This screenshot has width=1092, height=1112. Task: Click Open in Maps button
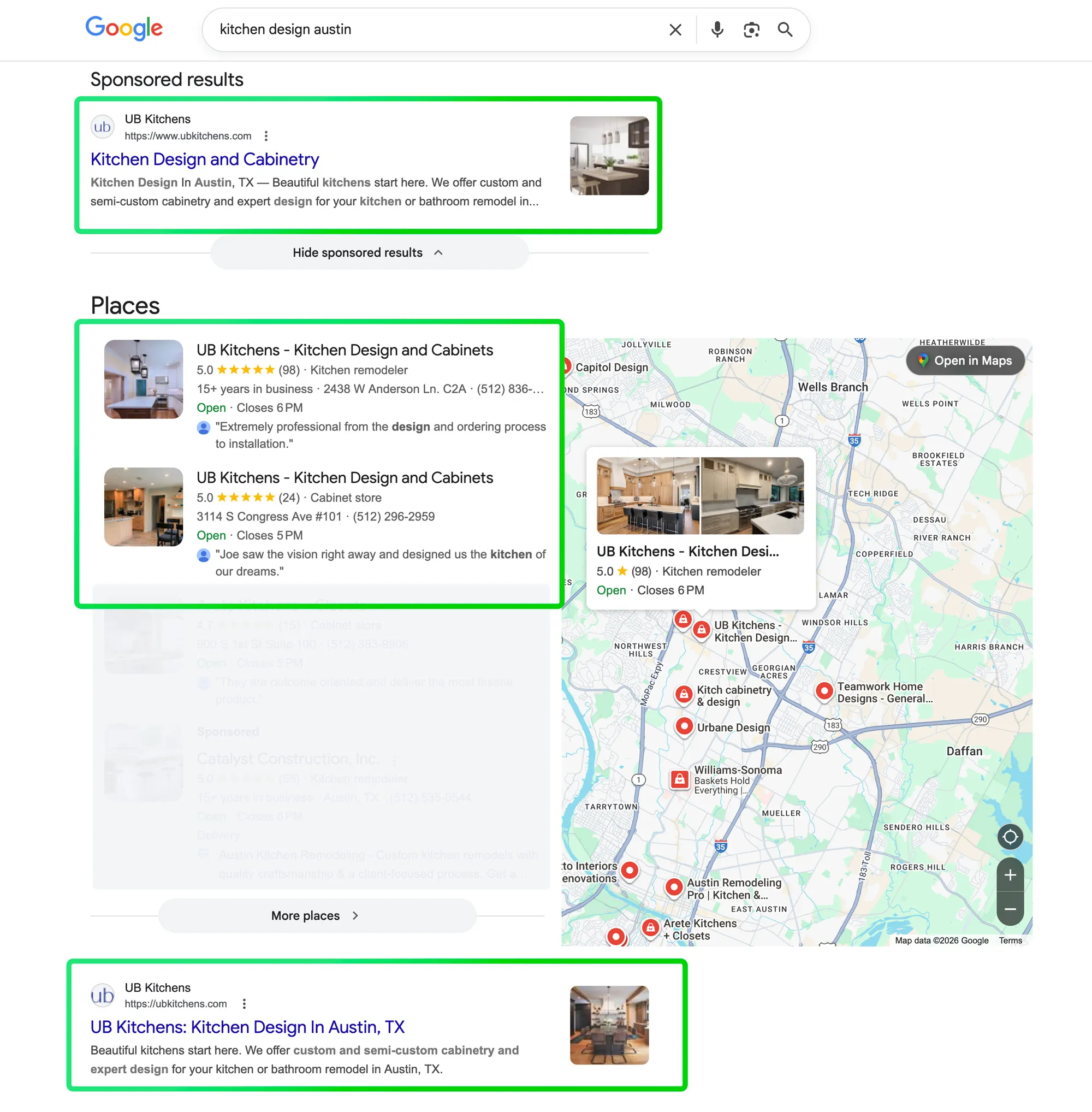(x=965, y=360)
